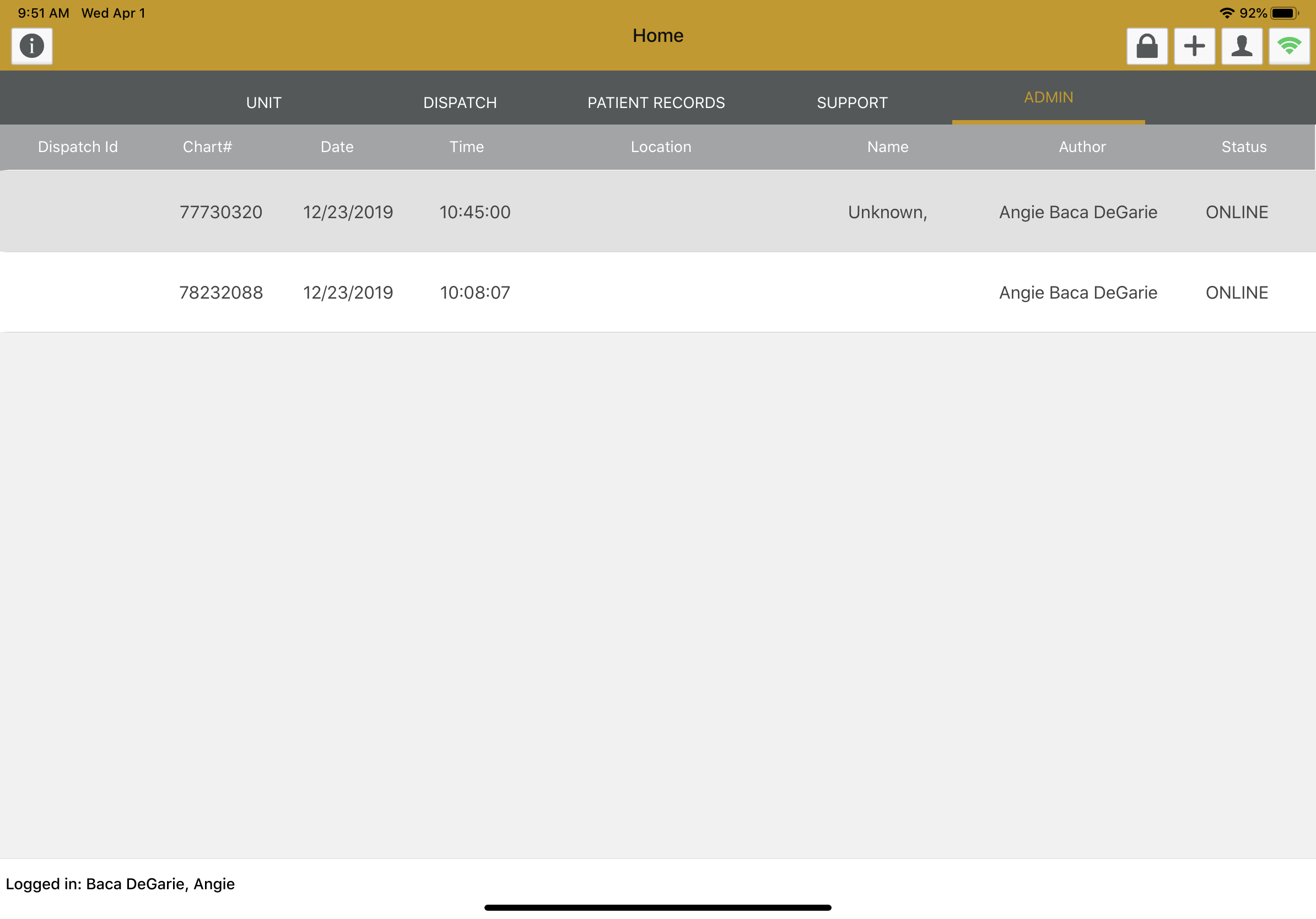
Task: Go to the SUPPORT tab
Action: click(852, 102)
